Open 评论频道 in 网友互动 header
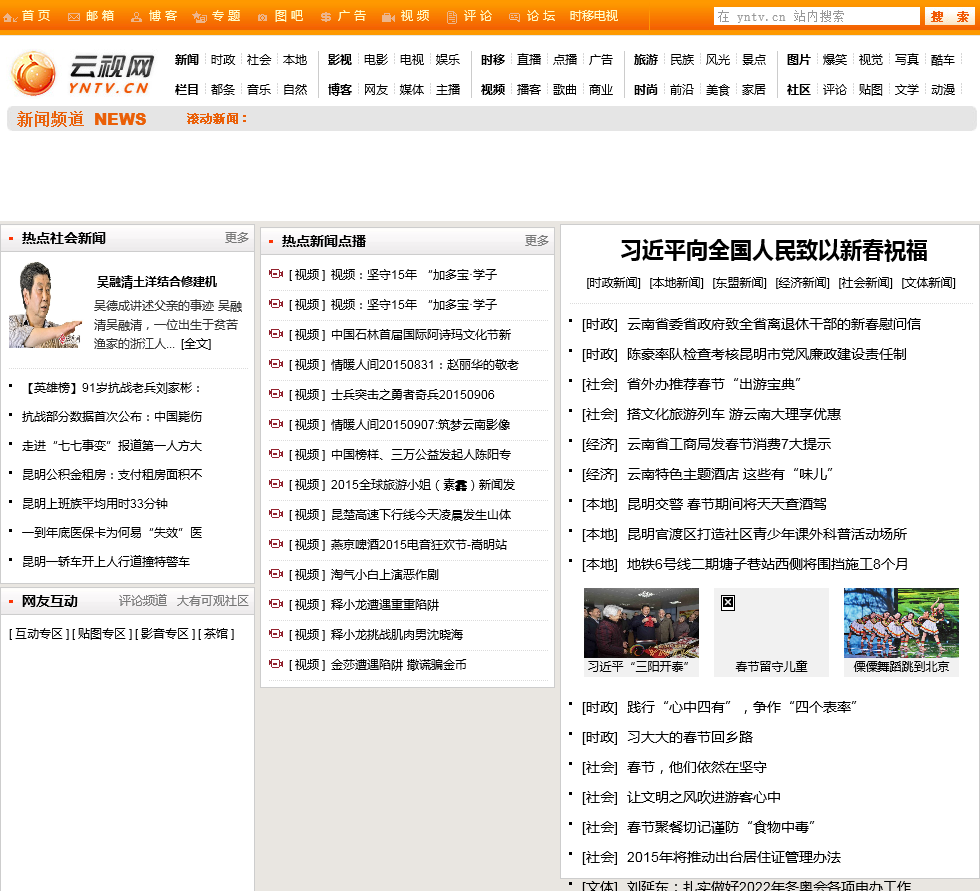980x891 pixels. tap(143, 601)
